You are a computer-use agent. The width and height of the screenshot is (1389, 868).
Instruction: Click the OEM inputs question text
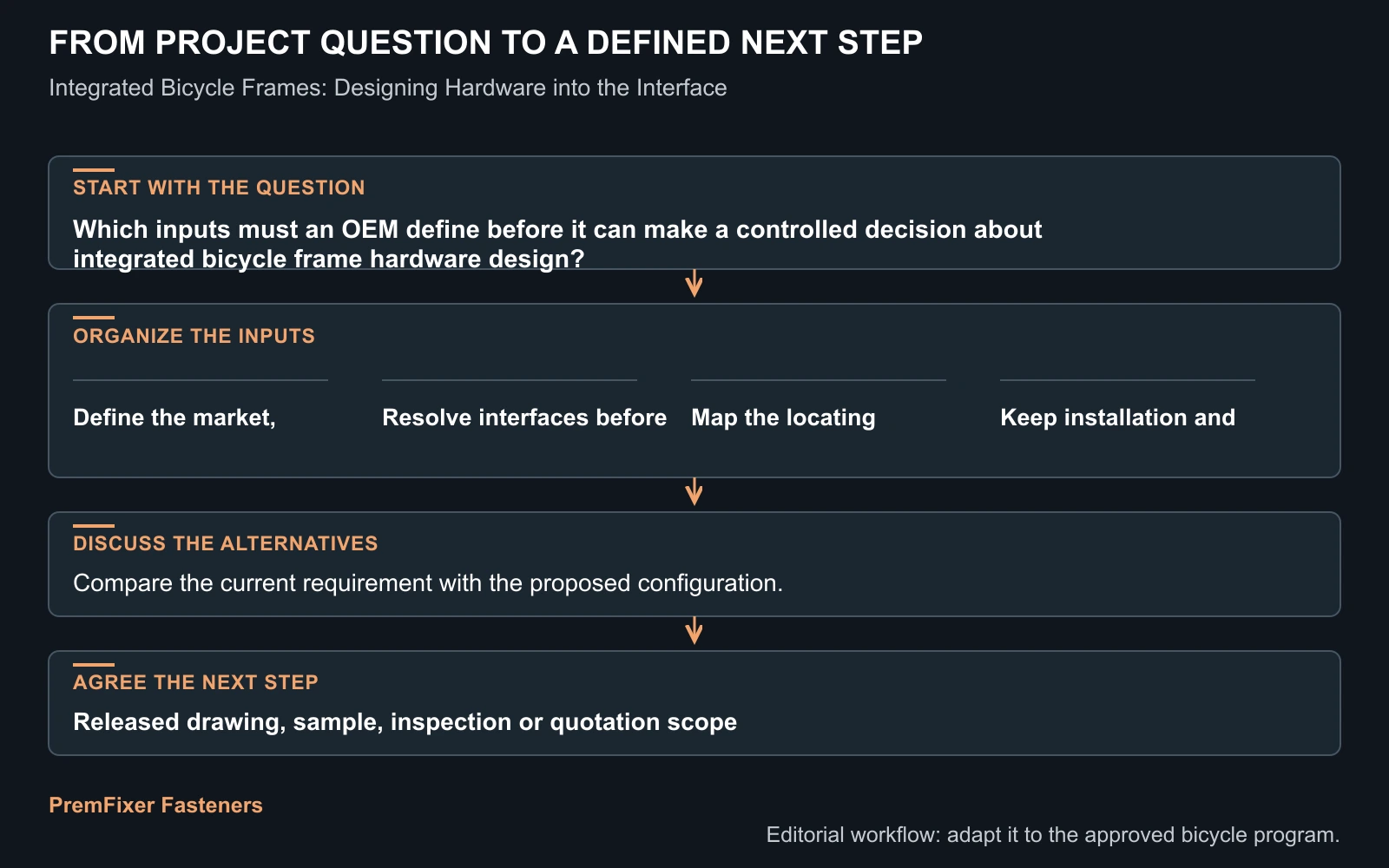point(557,244)
